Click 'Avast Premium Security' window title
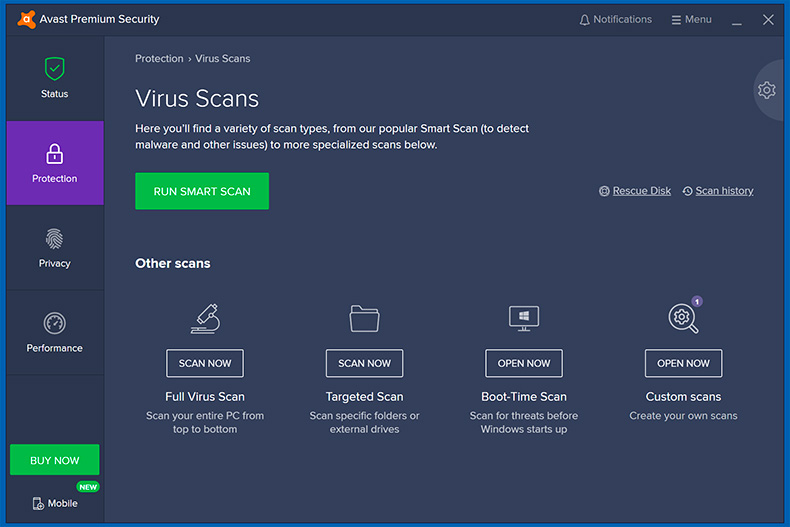The height and width of the screenshot is (527, 790). point(99,19)
